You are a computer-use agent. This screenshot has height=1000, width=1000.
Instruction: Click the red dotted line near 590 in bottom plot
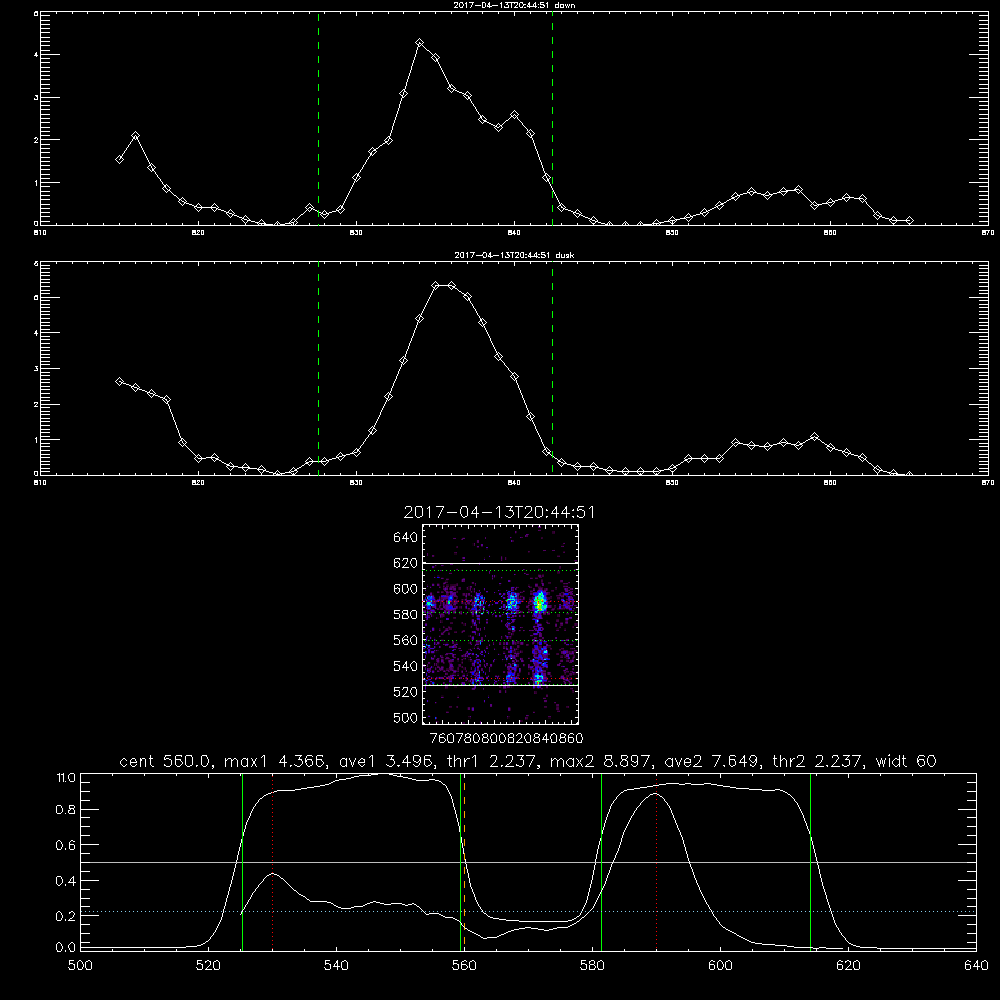(x=656, y=861)
